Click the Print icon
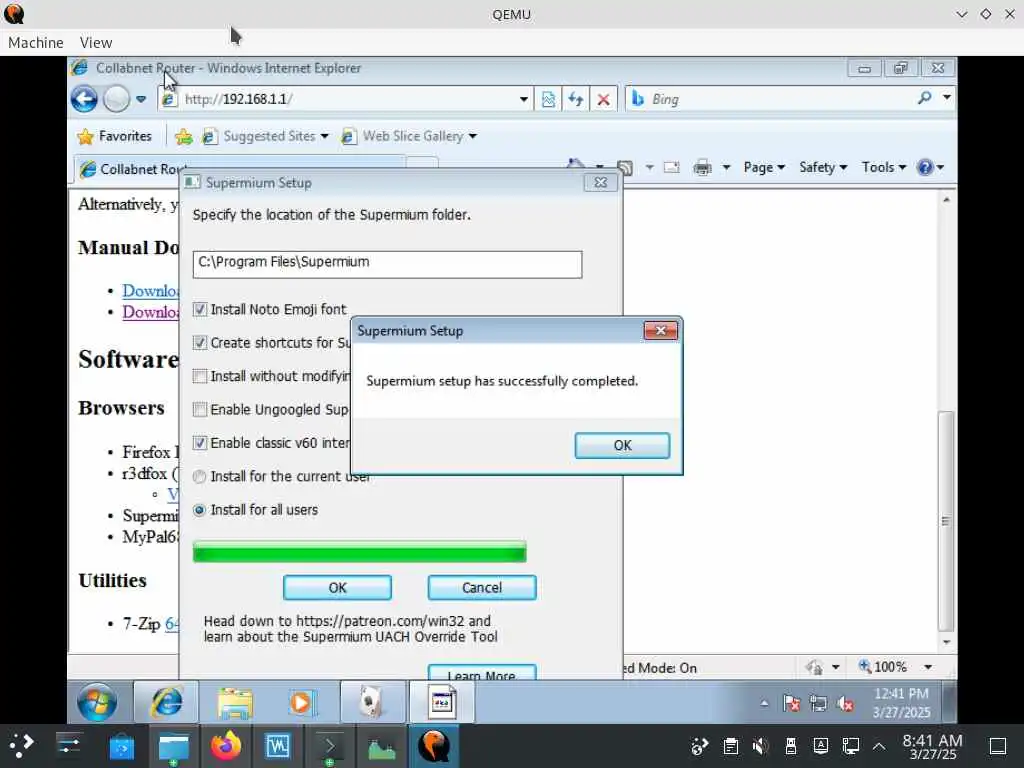Viewport: 1024px width, 768px height. (x=702, y=168)
